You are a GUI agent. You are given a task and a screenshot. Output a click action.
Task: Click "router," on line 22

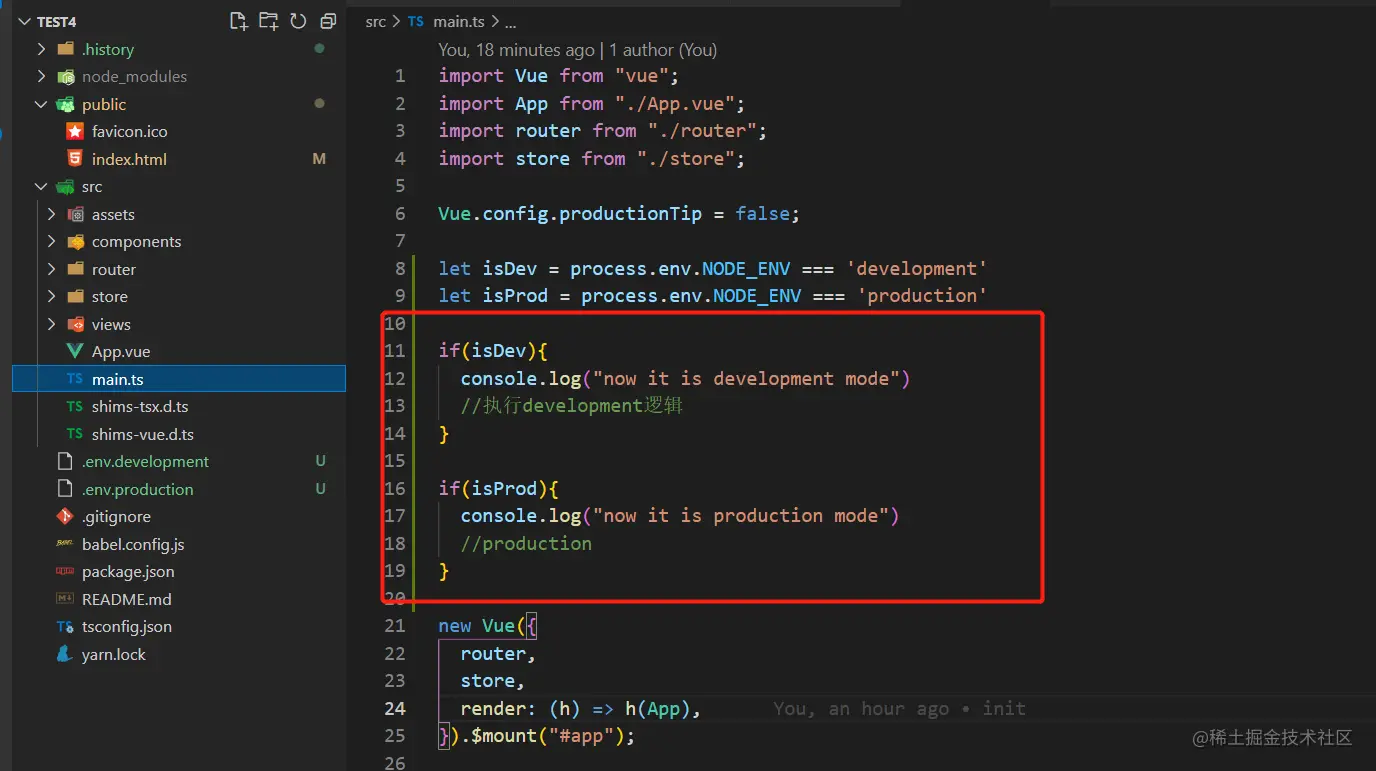click(x=498, y=654)
